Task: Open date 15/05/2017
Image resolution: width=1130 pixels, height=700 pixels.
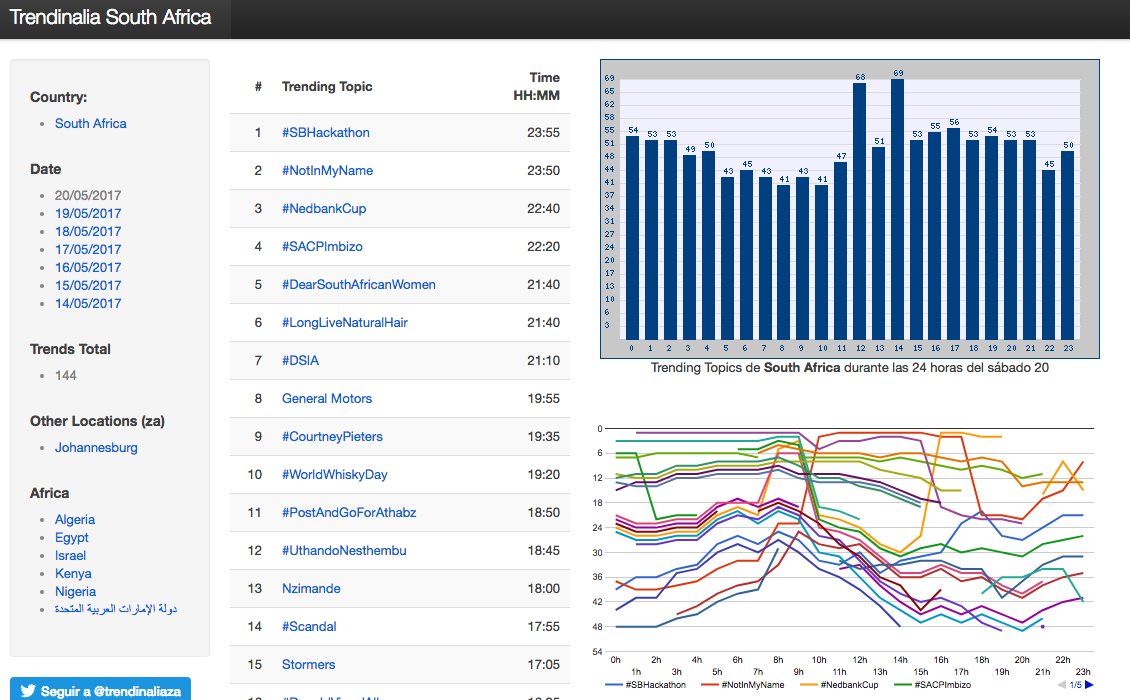Action: (88, 285)
